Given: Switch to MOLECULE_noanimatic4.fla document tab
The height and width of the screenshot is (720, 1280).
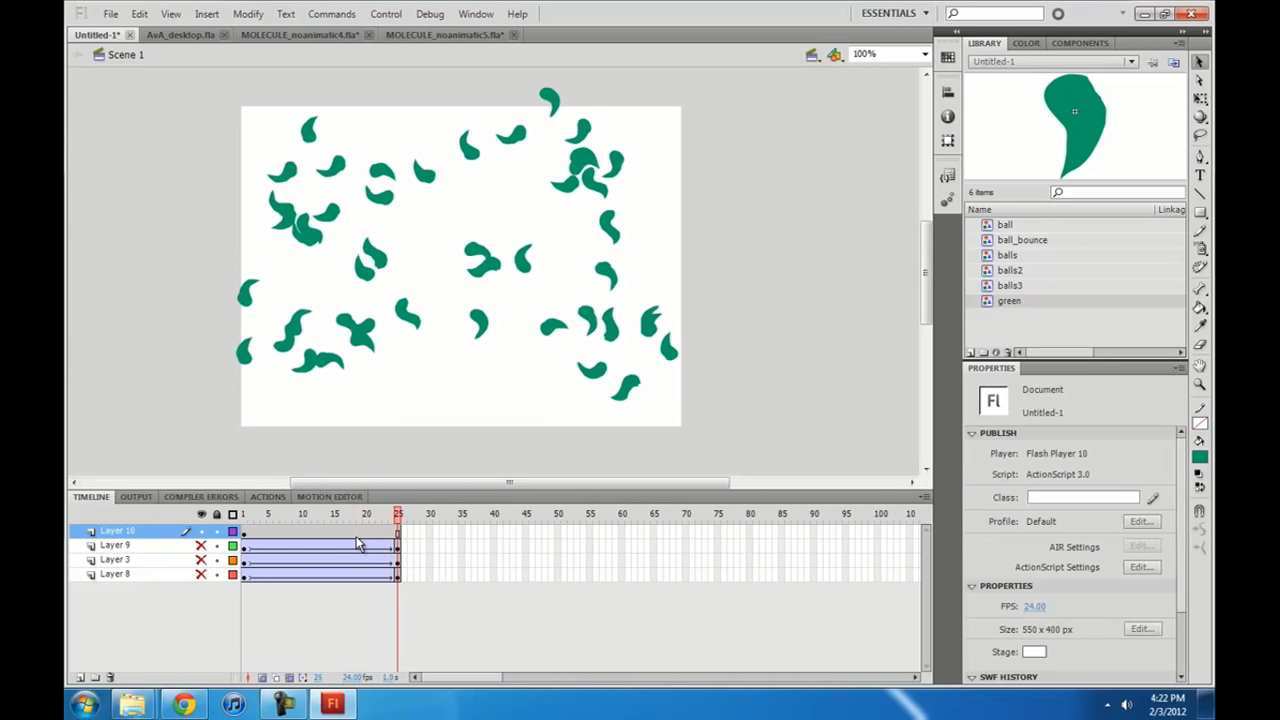Looking at the screenshot, I should point(300,34).
